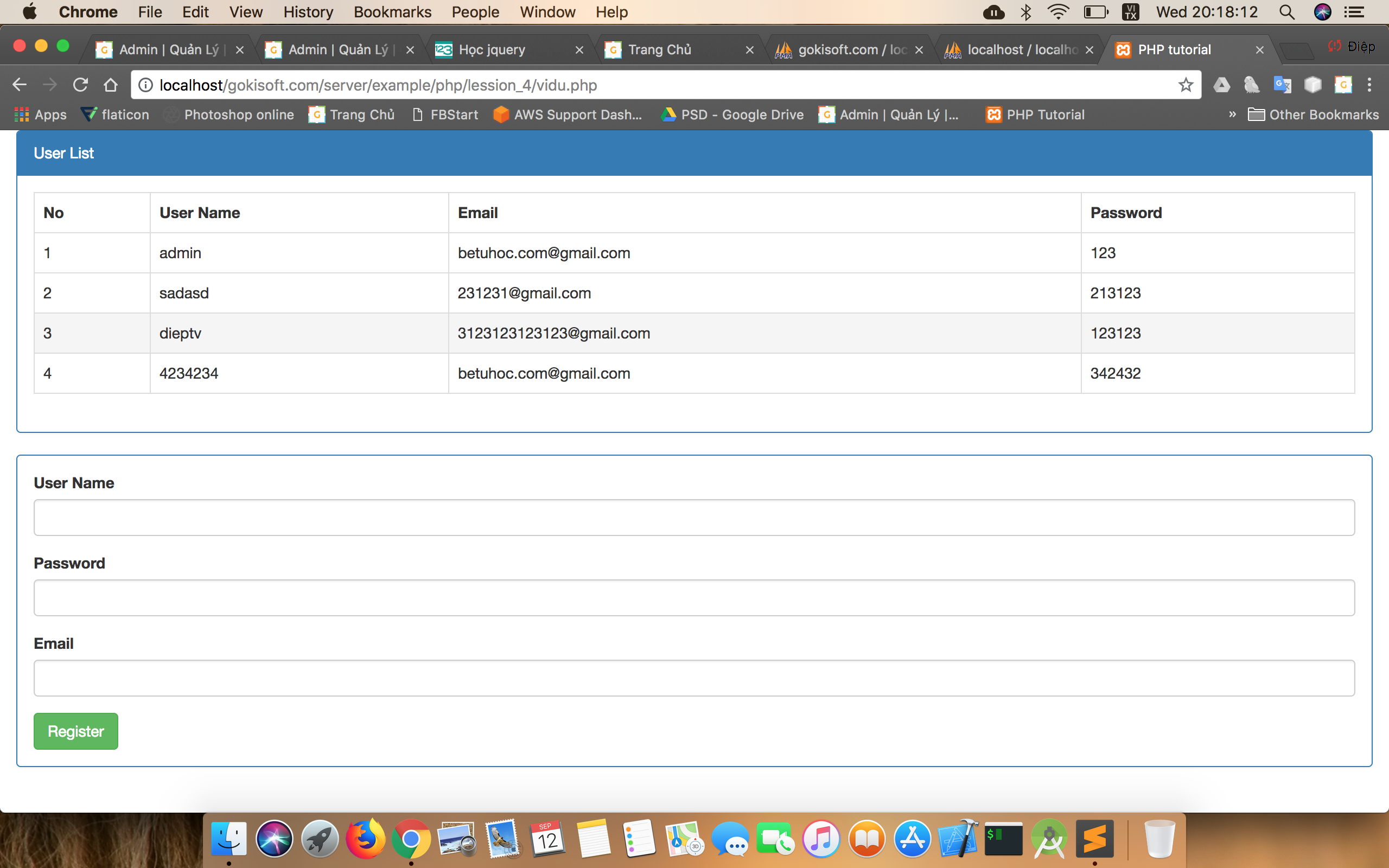
Task: Open the History menu
Action: coord(308,12)
